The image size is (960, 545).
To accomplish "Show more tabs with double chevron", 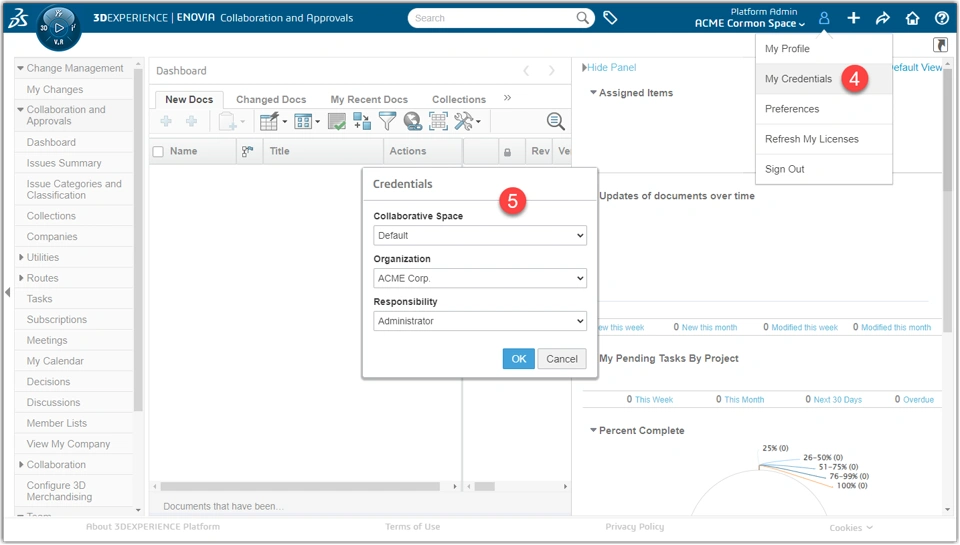I will 508,98.
